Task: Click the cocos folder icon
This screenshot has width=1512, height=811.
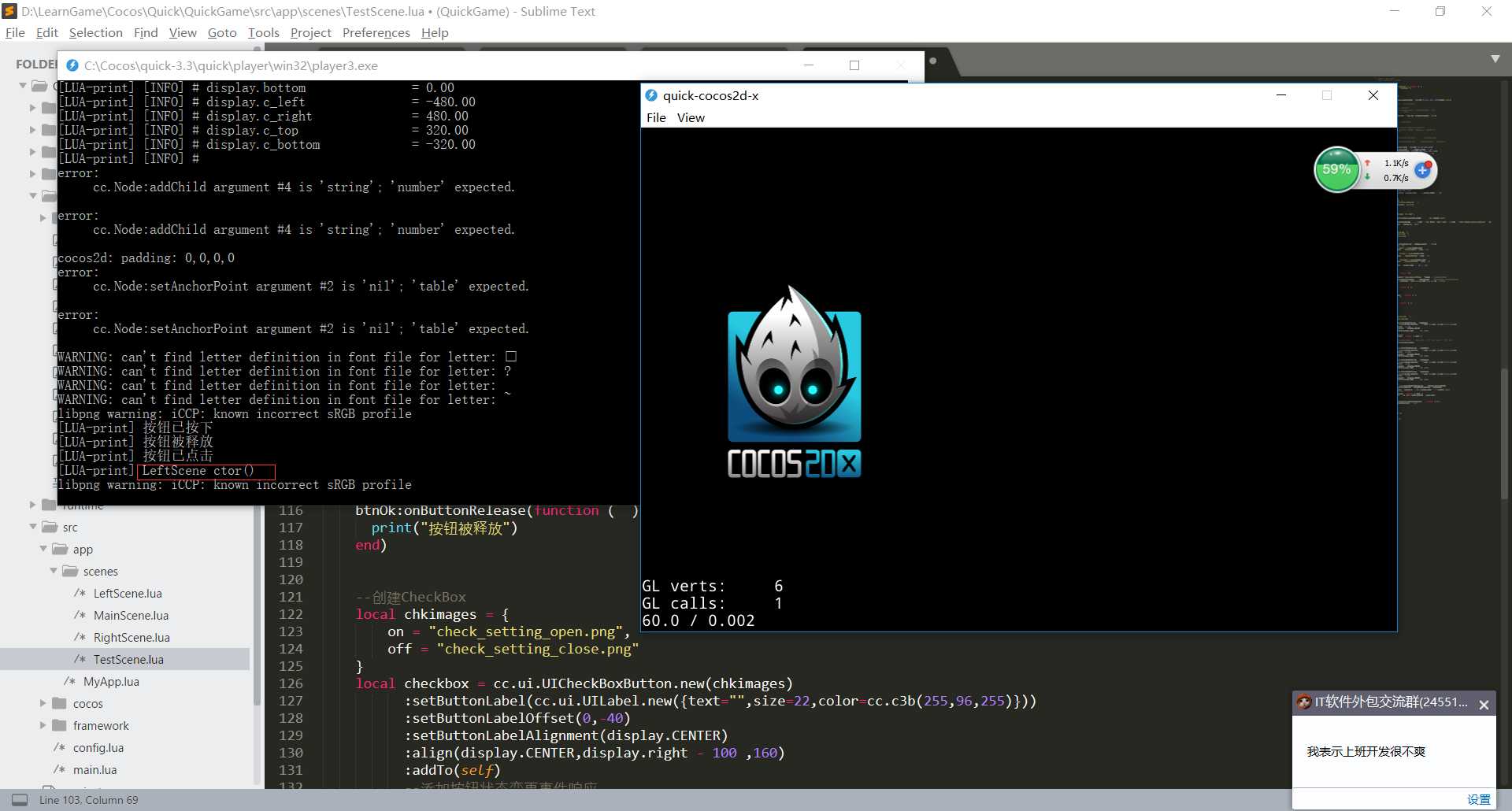Action: click(x=59, y=703)
